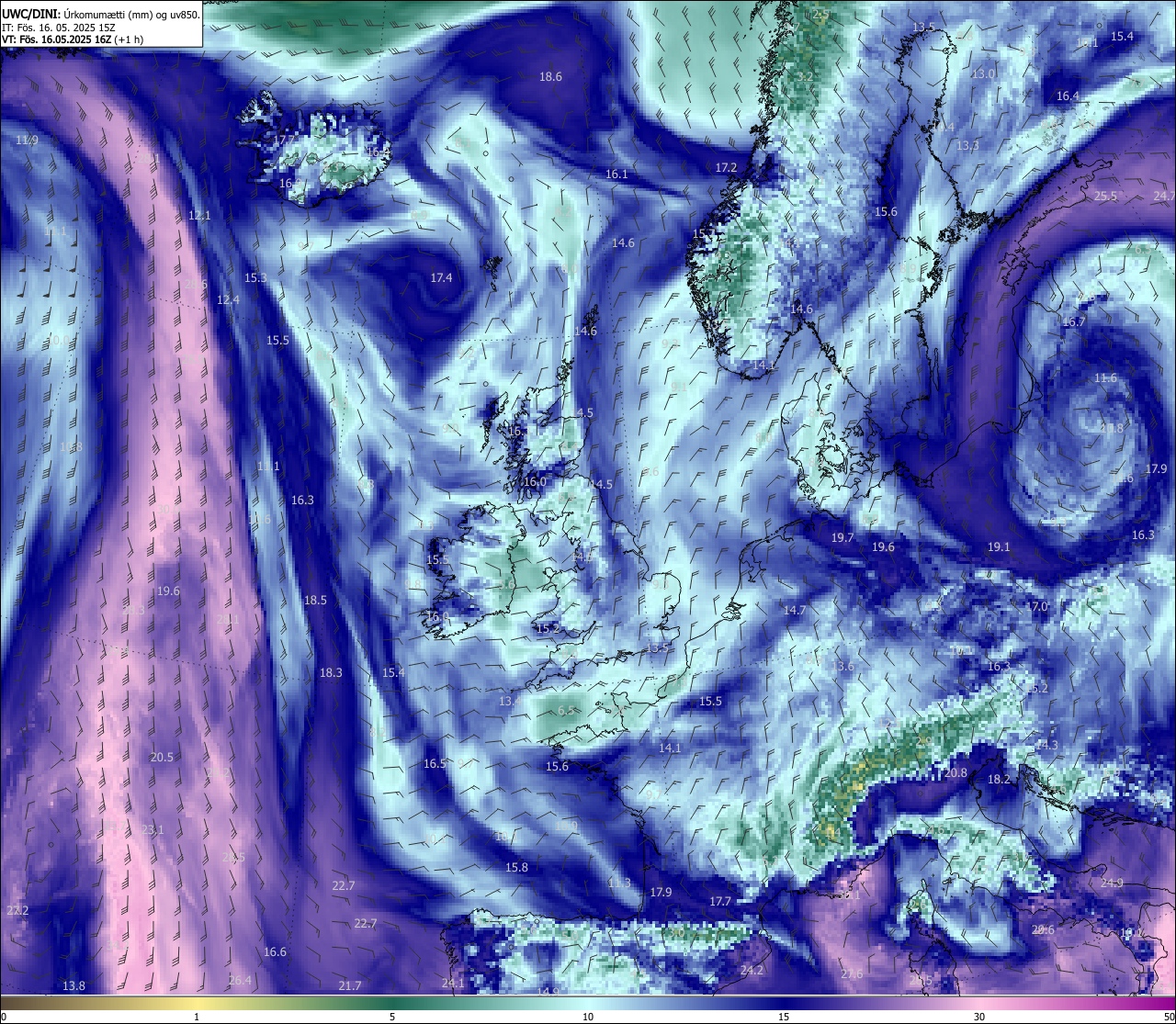Click the 18.5 value on the map
This screenshot has height=1024, width=1176.
pos(315,600)
